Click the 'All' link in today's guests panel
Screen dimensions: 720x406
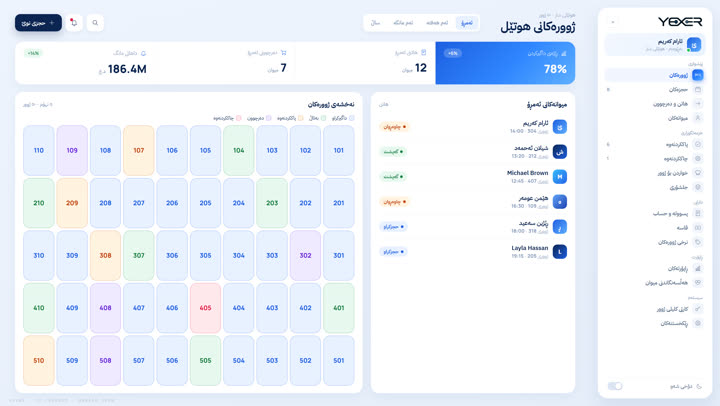(383, 104)
